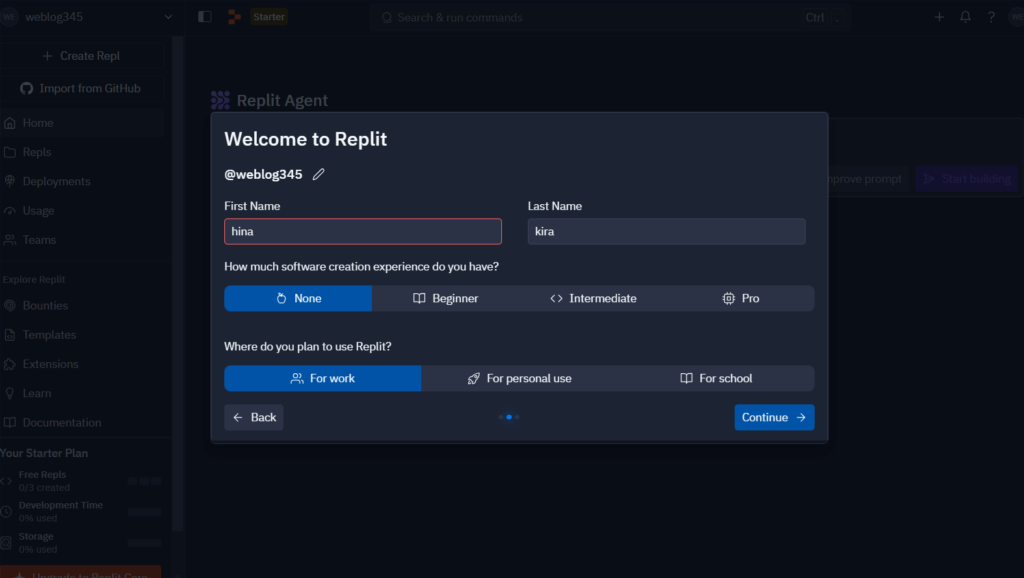This screenshot has width=1024, height=578.
Task: Click the search magnifier icon
Action: point(385,17)
